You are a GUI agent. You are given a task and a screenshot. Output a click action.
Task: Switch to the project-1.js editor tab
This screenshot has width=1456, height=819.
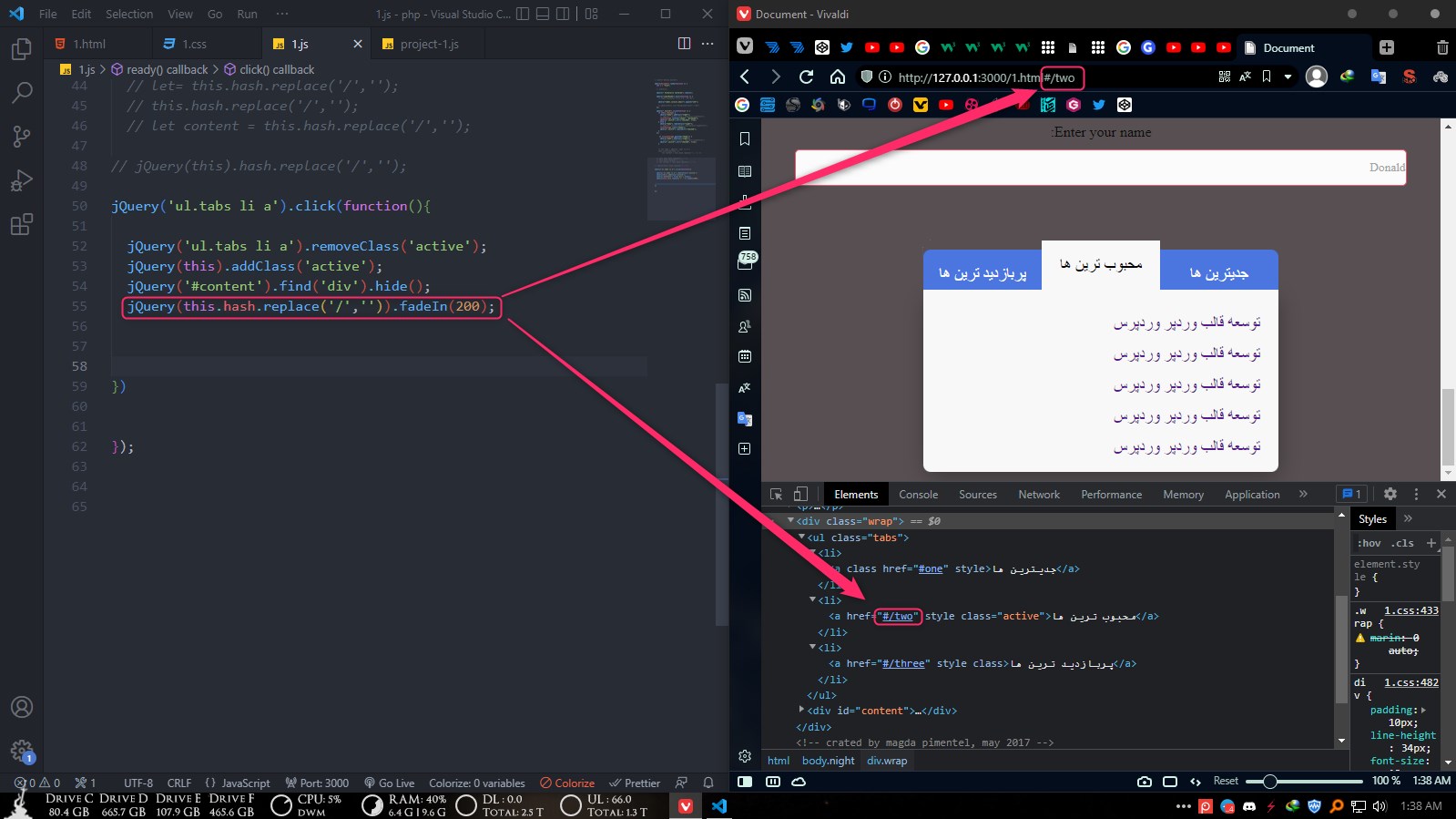pyautogui.click(x=430, y=44)
